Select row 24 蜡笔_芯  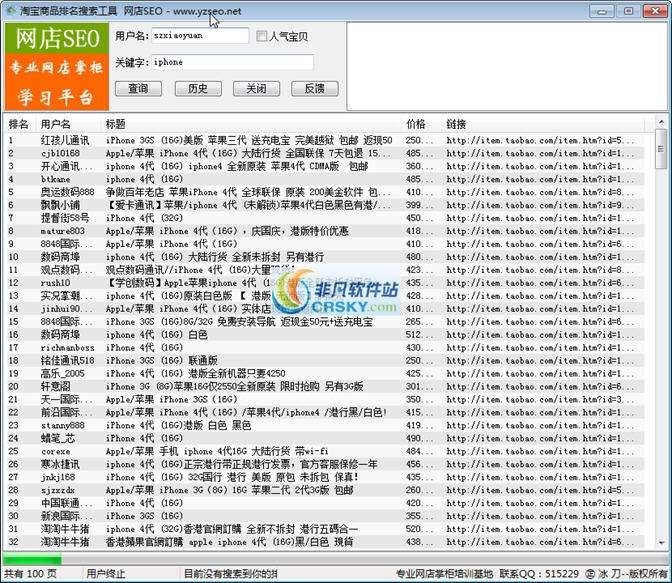click(324, 438)
